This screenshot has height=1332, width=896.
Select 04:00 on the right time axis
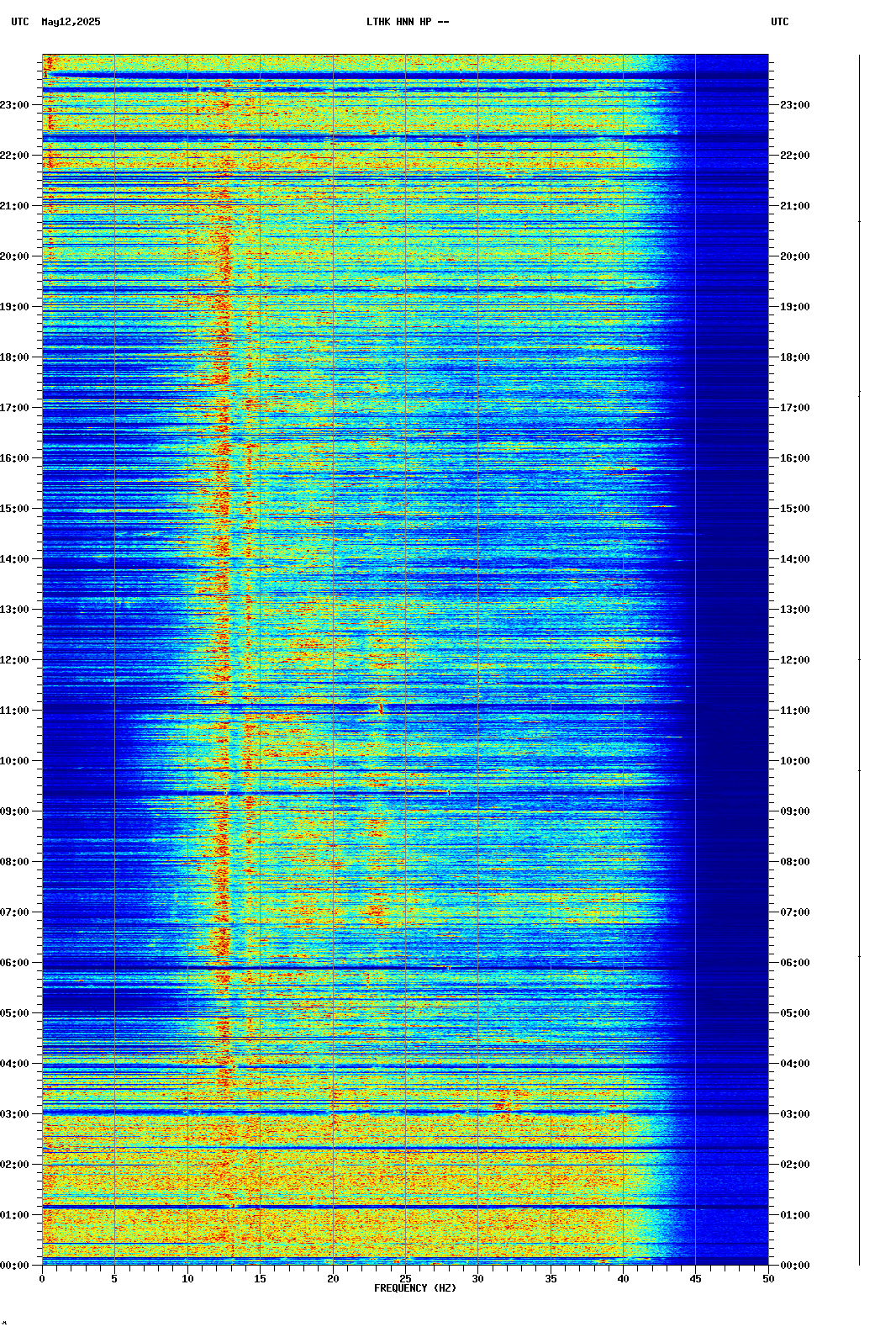pos(795,1064)
